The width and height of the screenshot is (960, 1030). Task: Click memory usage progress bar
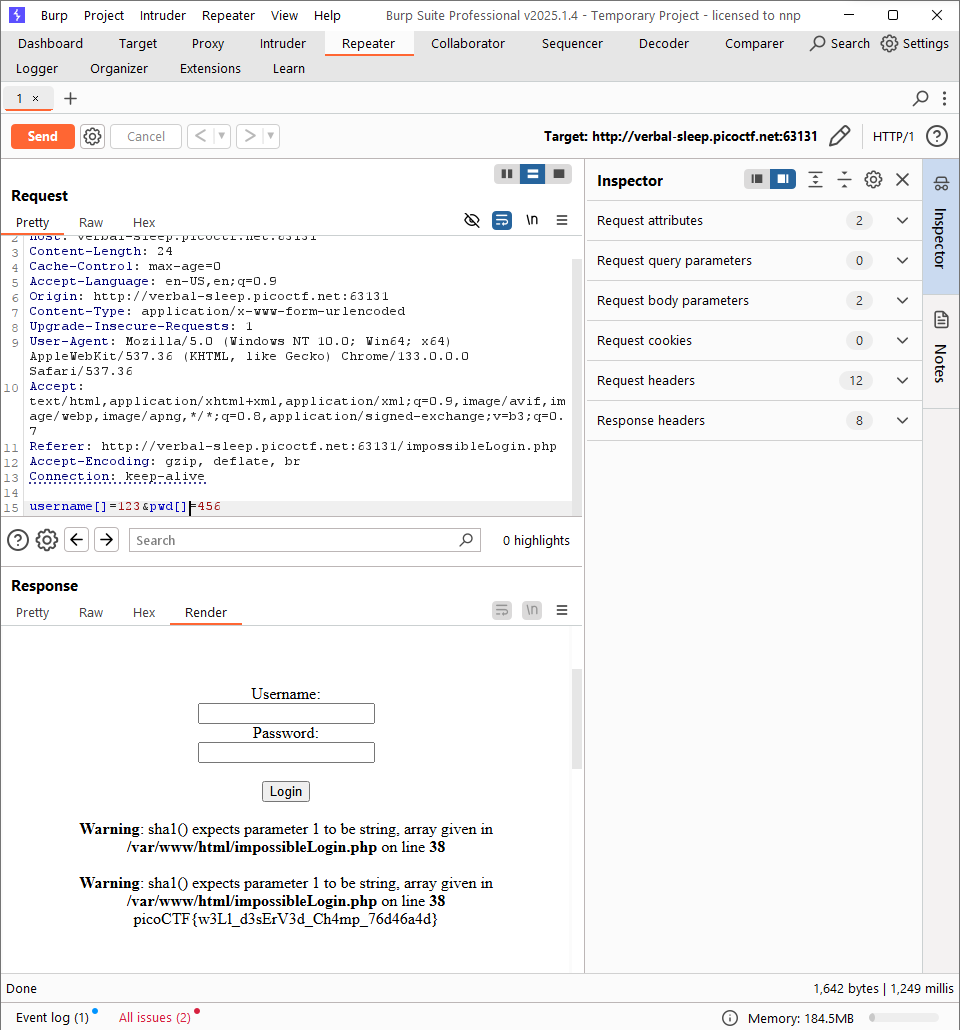point(904,1018)
